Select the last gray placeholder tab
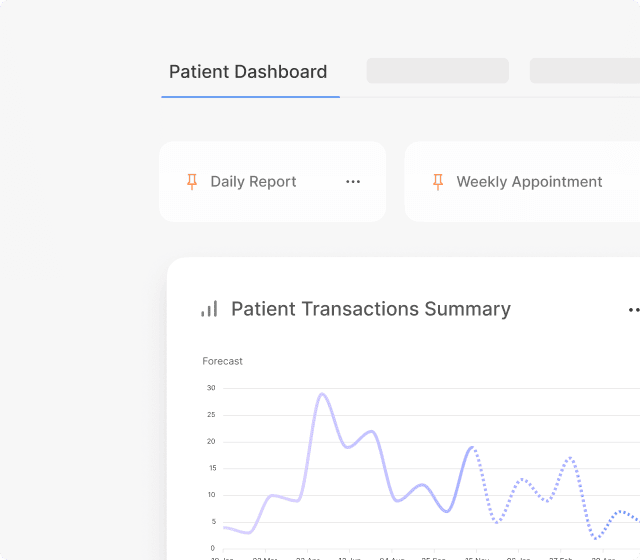 pyautogui.click(x=585, y=71)
